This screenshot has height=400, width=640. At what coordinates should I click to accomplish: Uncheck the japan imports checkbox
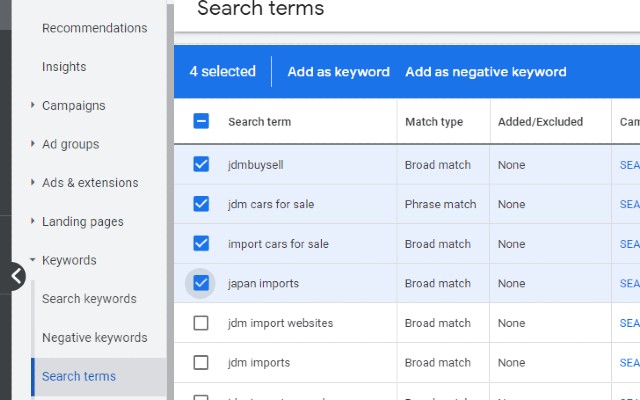201,283
